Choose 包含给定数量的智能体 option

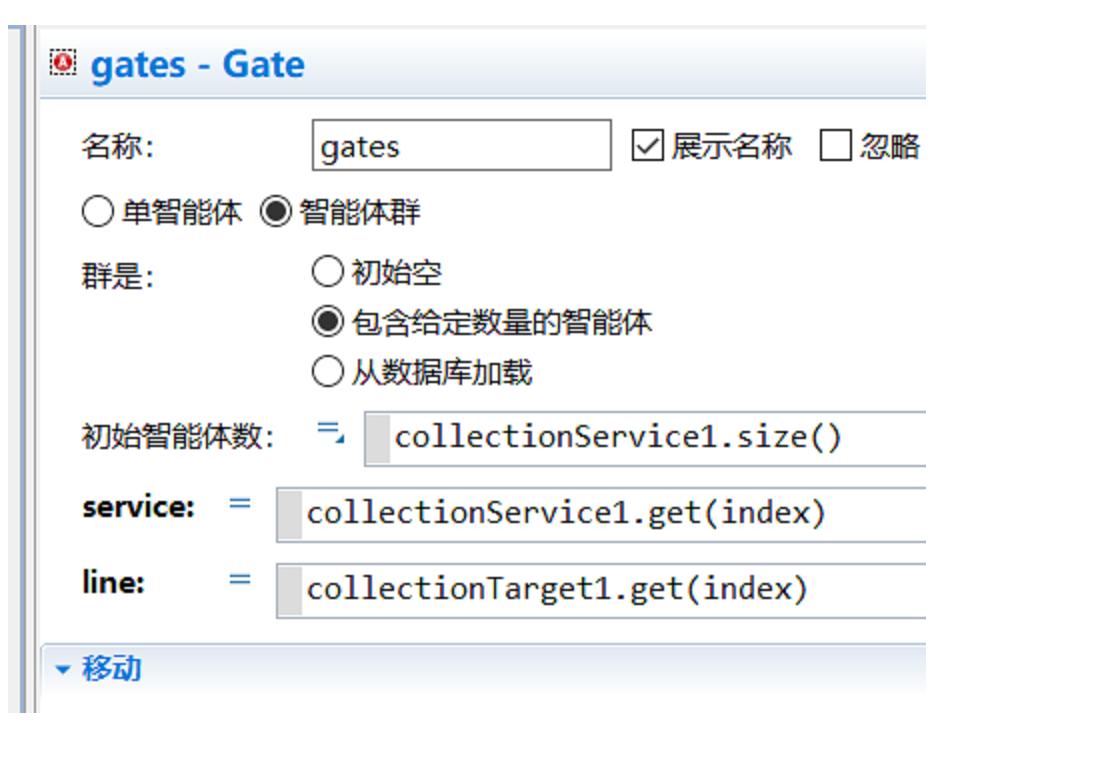click(327, 322)
